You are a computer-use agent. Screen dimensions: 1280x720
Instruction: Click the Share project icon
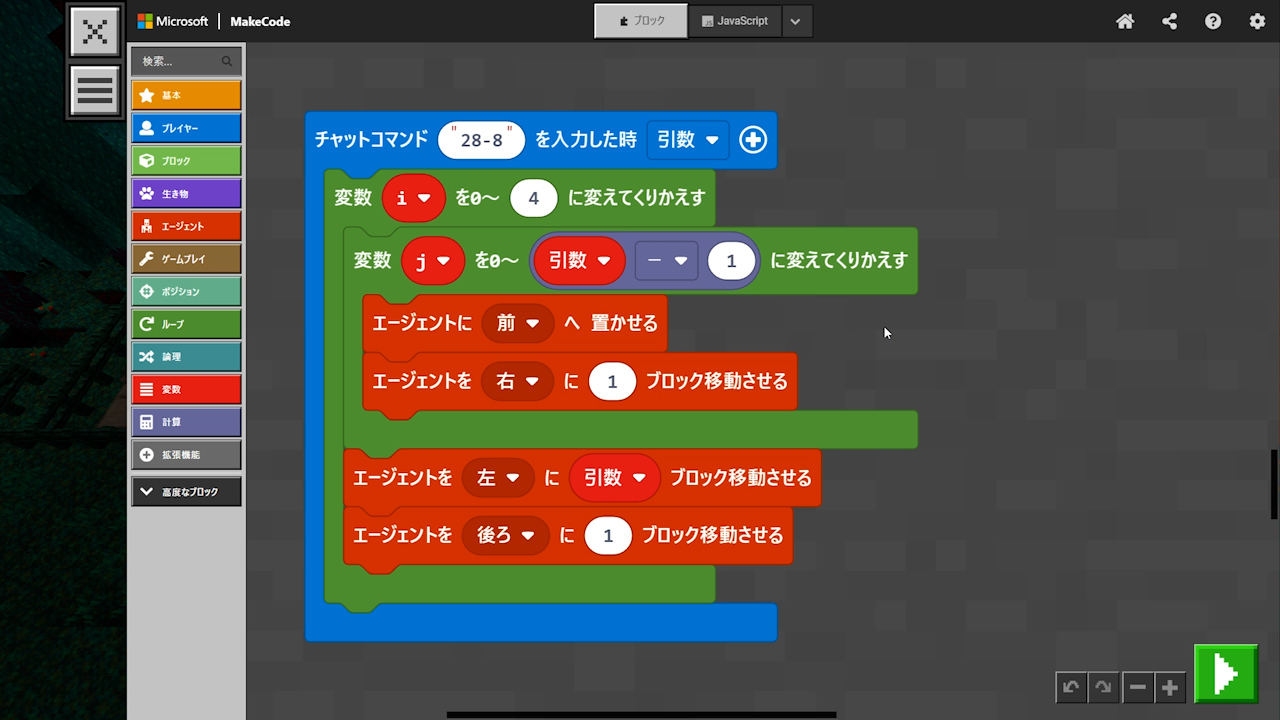point(1169,21)
